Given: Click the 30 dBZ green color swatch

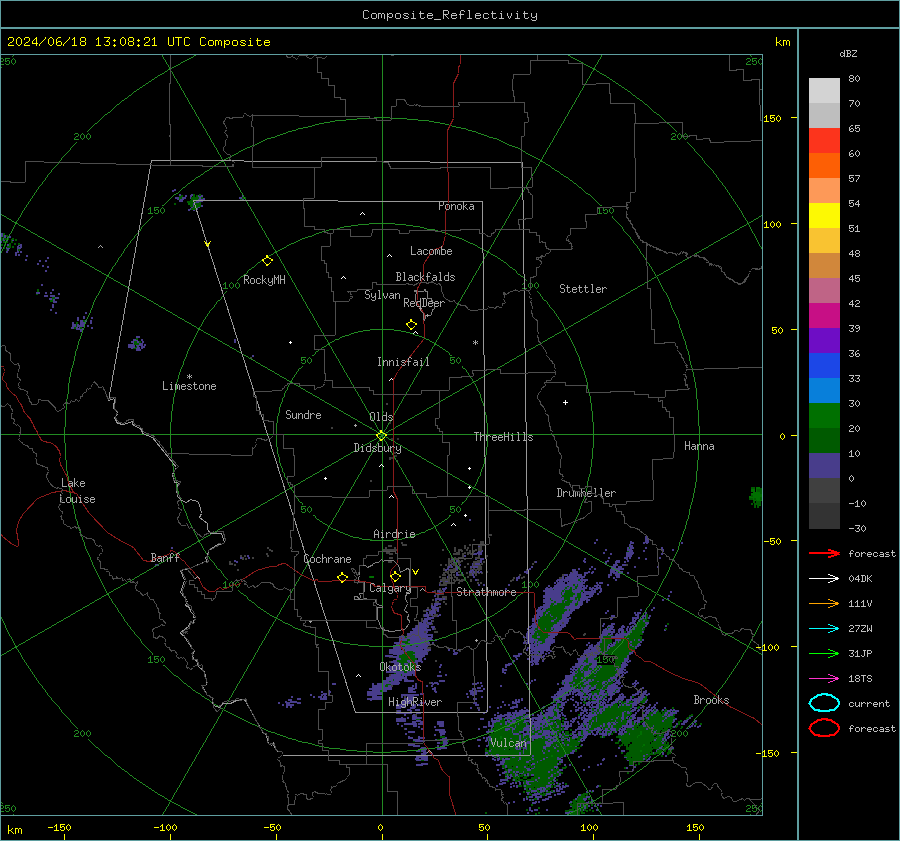Looking at the screenshot, I should (824, 416).
